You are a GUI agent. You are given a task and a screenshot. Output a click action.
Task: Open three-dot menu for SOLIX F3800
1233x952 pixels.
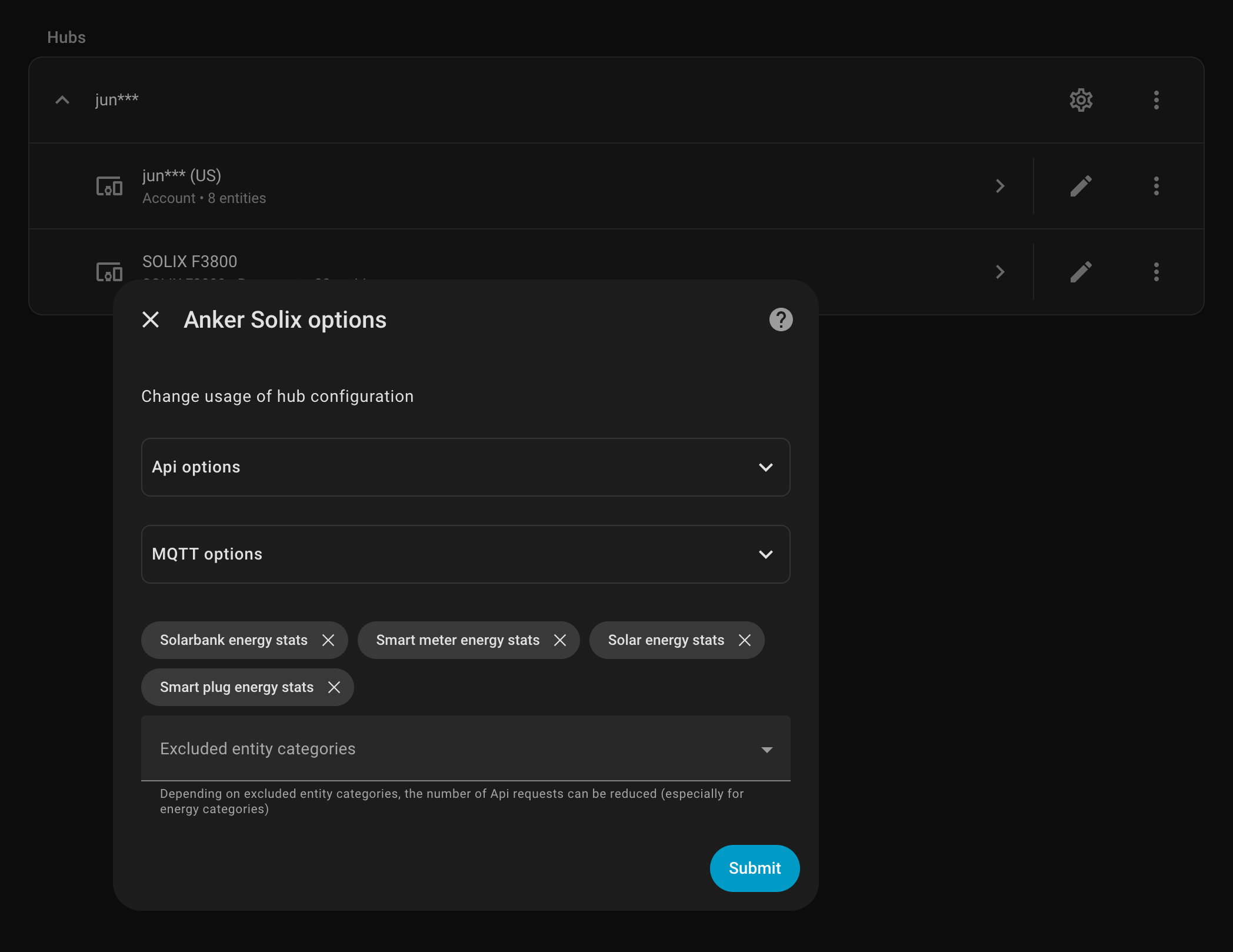tap(1156, 272)
